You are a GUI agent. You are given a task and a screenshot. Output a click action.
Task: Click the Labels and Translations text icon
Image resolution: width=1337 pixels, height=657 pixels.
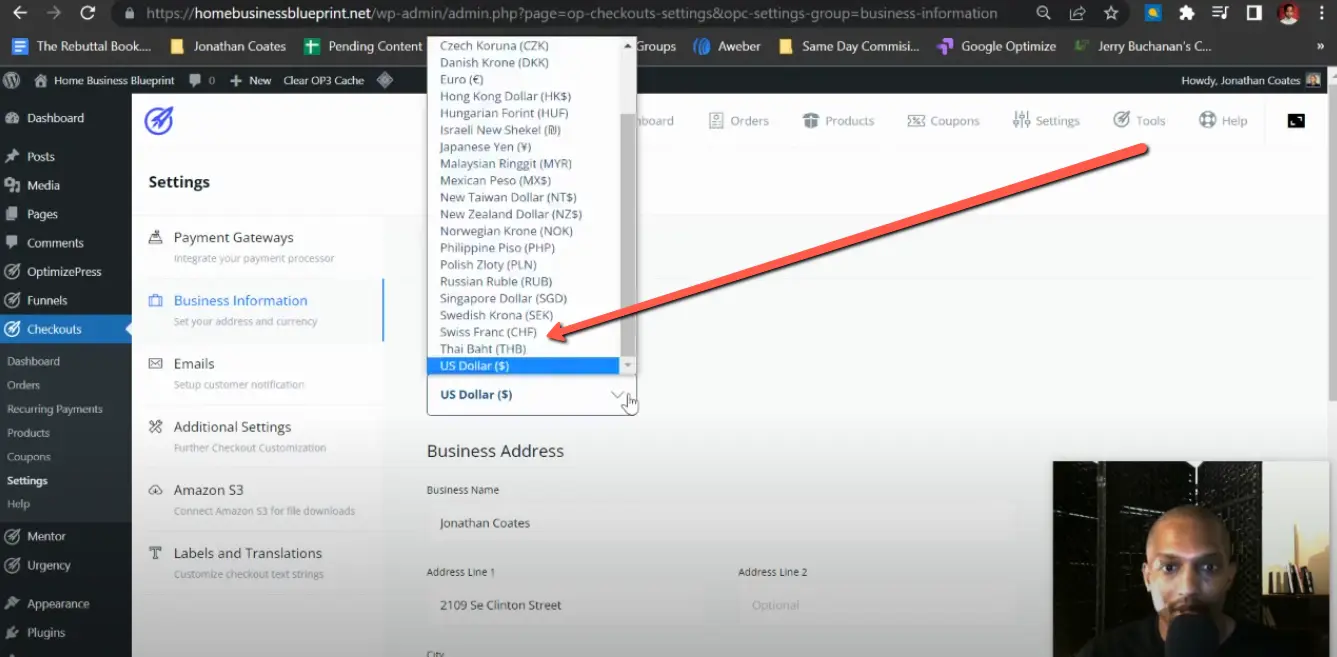coord(156,553)
